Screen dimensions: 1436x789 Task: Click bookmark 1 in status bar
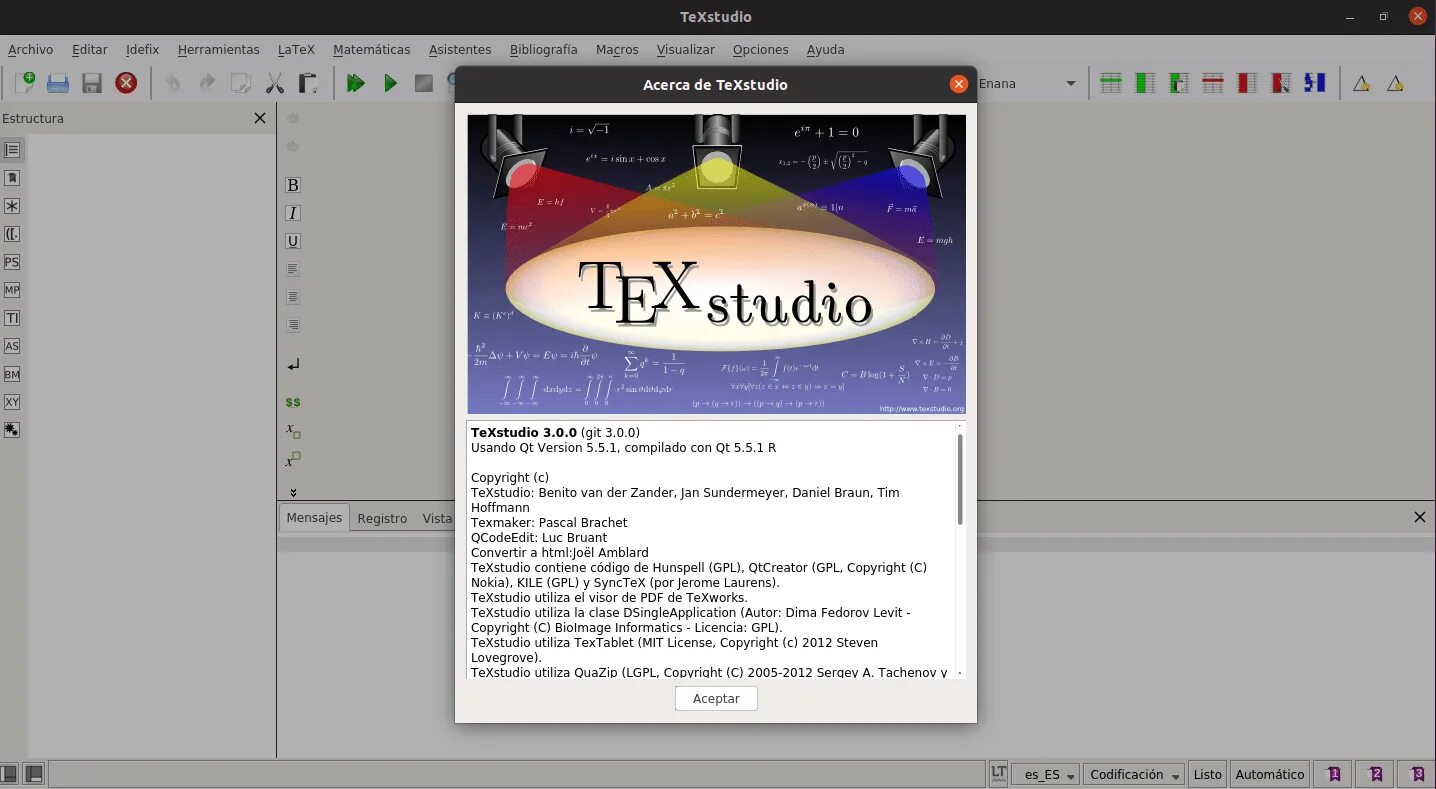[x=1333, y=774]
